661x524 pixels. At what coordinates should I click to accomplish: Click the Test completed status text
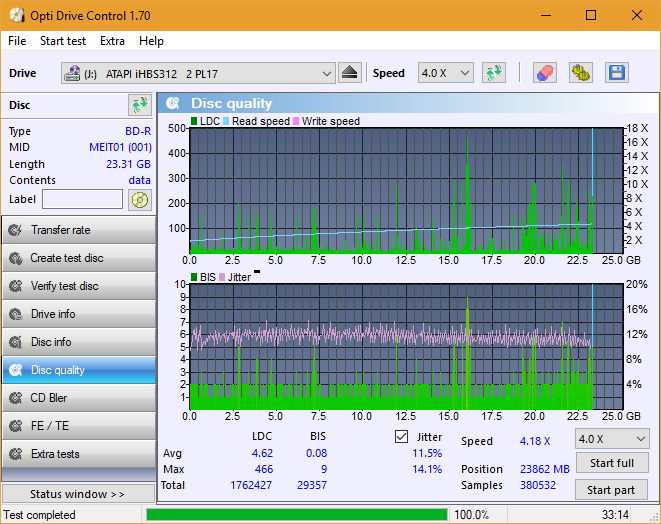pyautogui.click(x=40, y=515)
